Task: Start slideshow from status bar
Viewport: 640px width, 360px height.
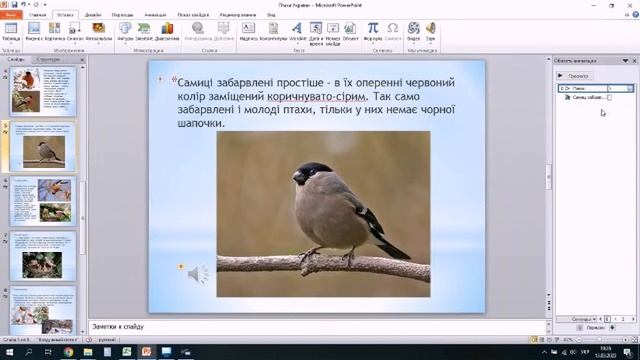Action: [x=557, y=340]
